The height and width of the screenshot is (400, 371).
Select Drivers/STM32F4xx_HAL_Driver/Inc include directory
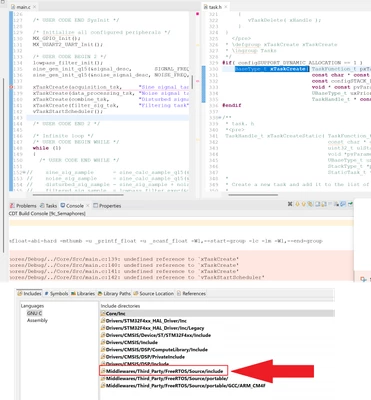click(x=144, y=321)
